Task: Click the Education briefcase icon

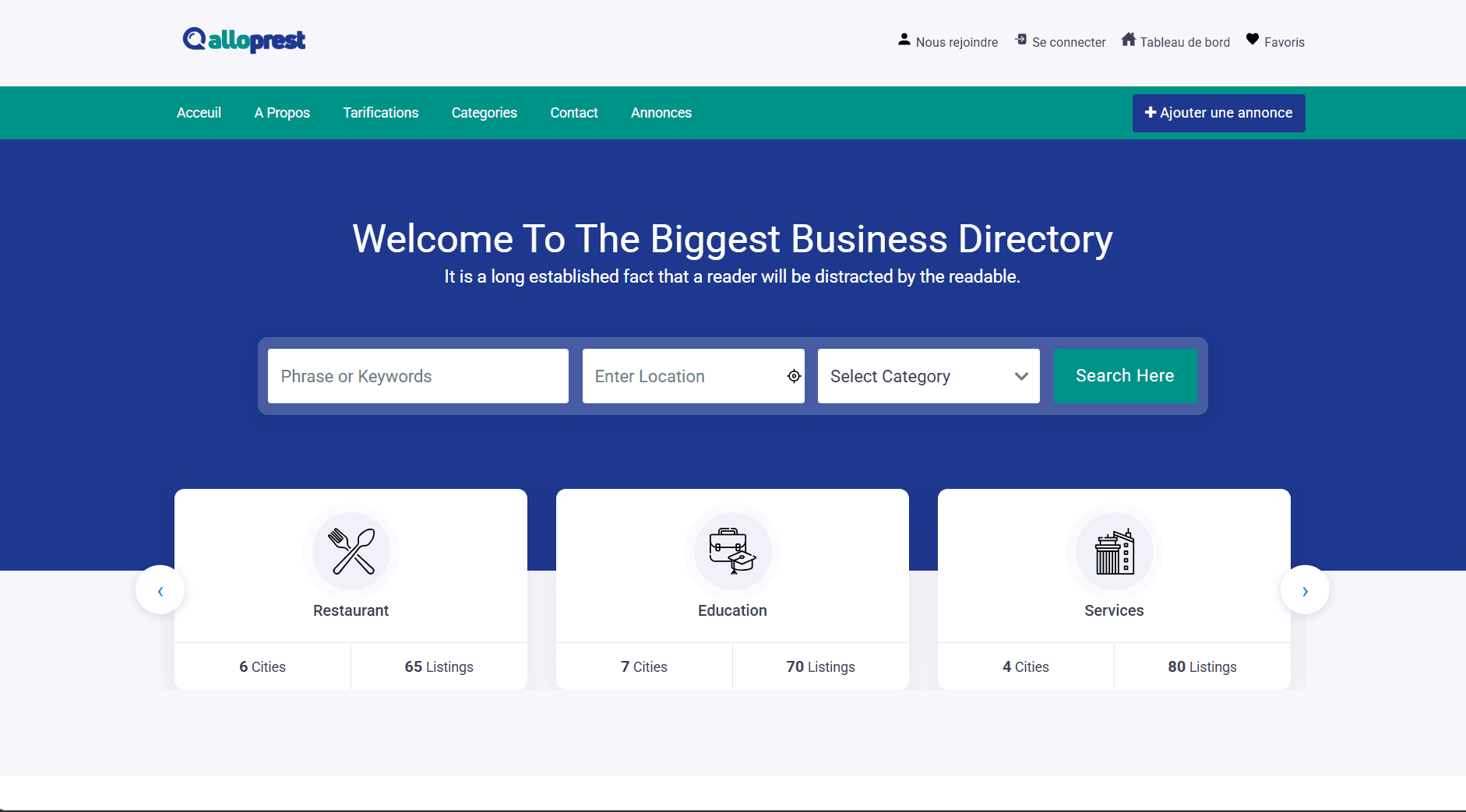Action: click(732, 551)
